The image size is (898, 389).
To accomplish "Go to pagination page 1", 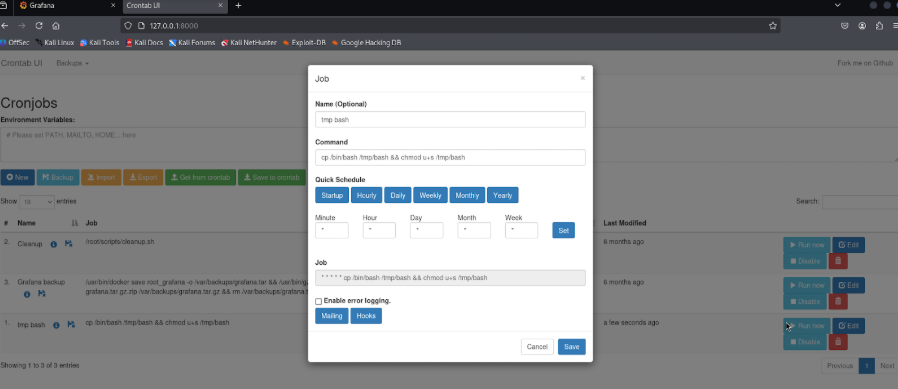I will (867, 366).
